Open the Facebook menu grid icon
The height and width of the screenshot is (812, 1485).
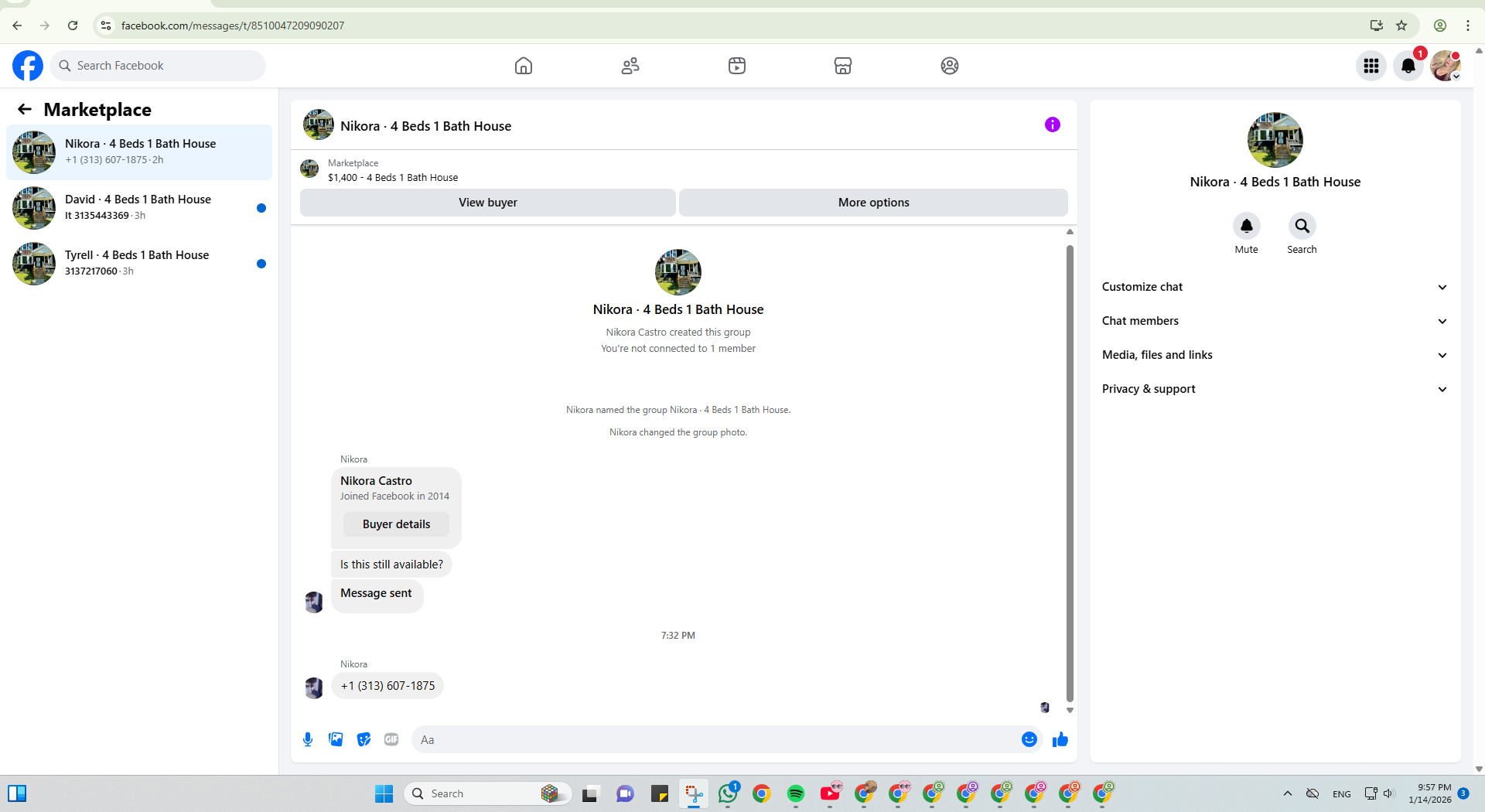point(1371,66)
